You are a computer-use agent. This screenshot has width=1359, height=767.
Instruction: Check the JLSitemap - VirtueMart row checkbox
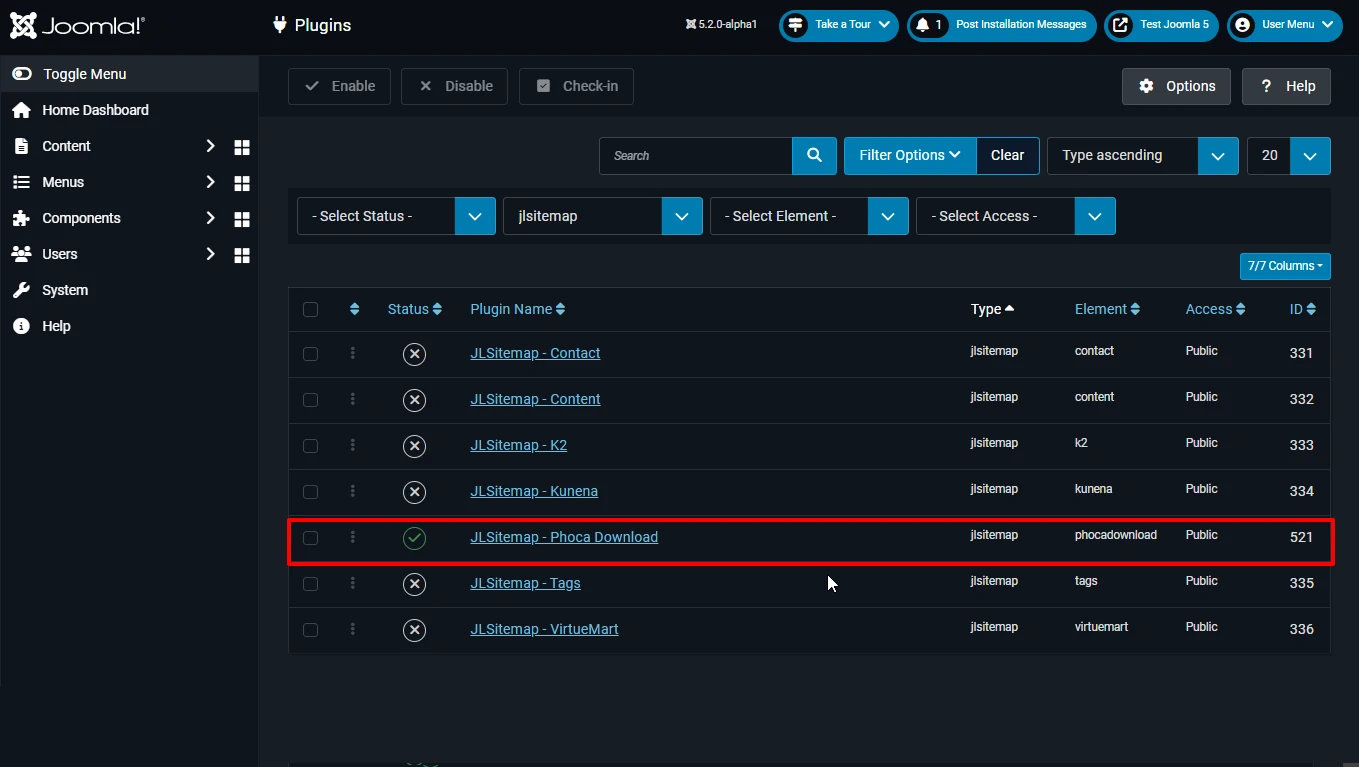[x=310, y=630]
